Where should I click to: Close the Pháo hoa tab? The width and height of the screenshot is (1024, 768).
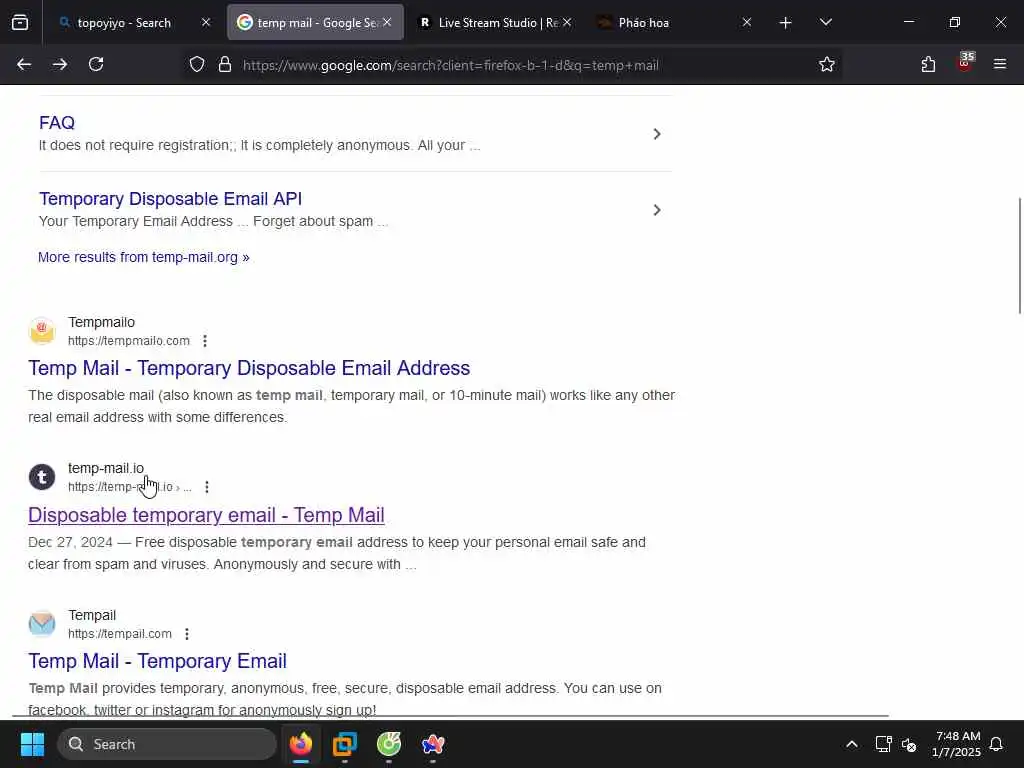746,22
